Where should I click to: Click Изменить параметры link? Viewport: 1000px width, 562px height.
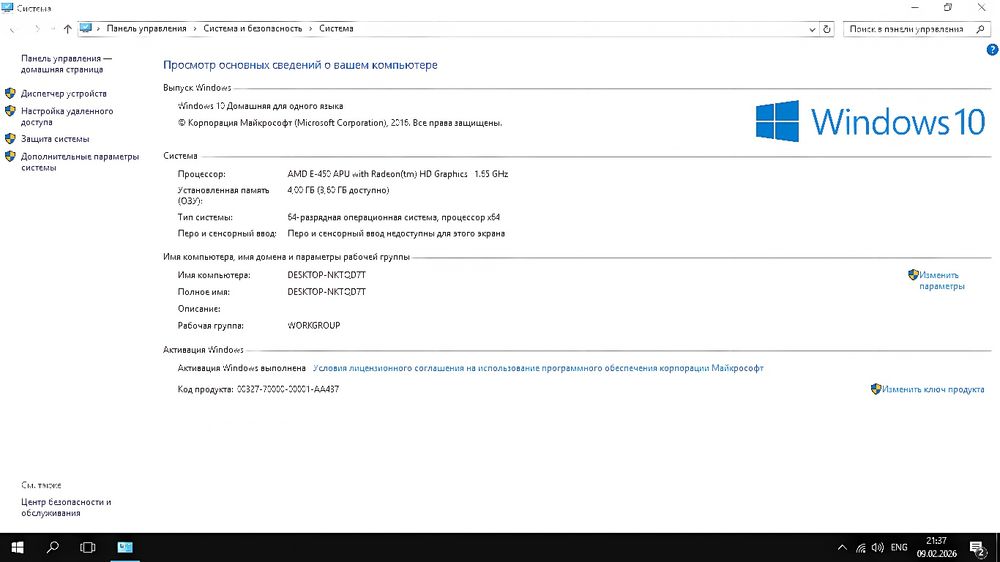pos(941,281)
